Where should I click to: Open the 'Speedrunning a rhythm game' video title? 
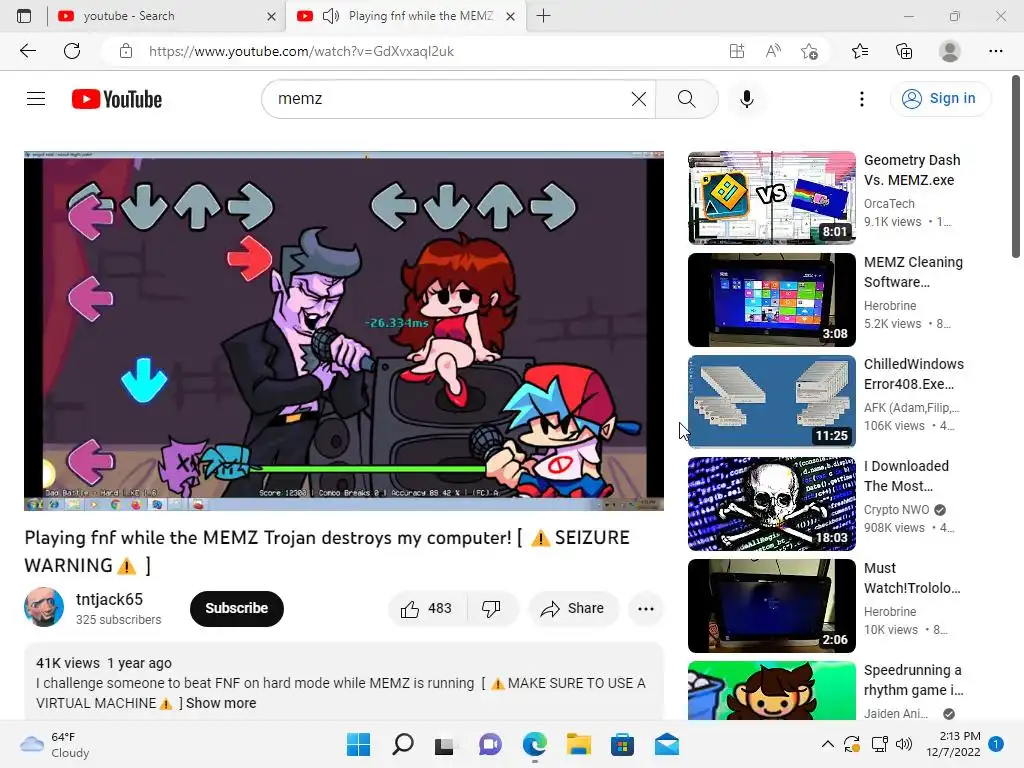913,680
